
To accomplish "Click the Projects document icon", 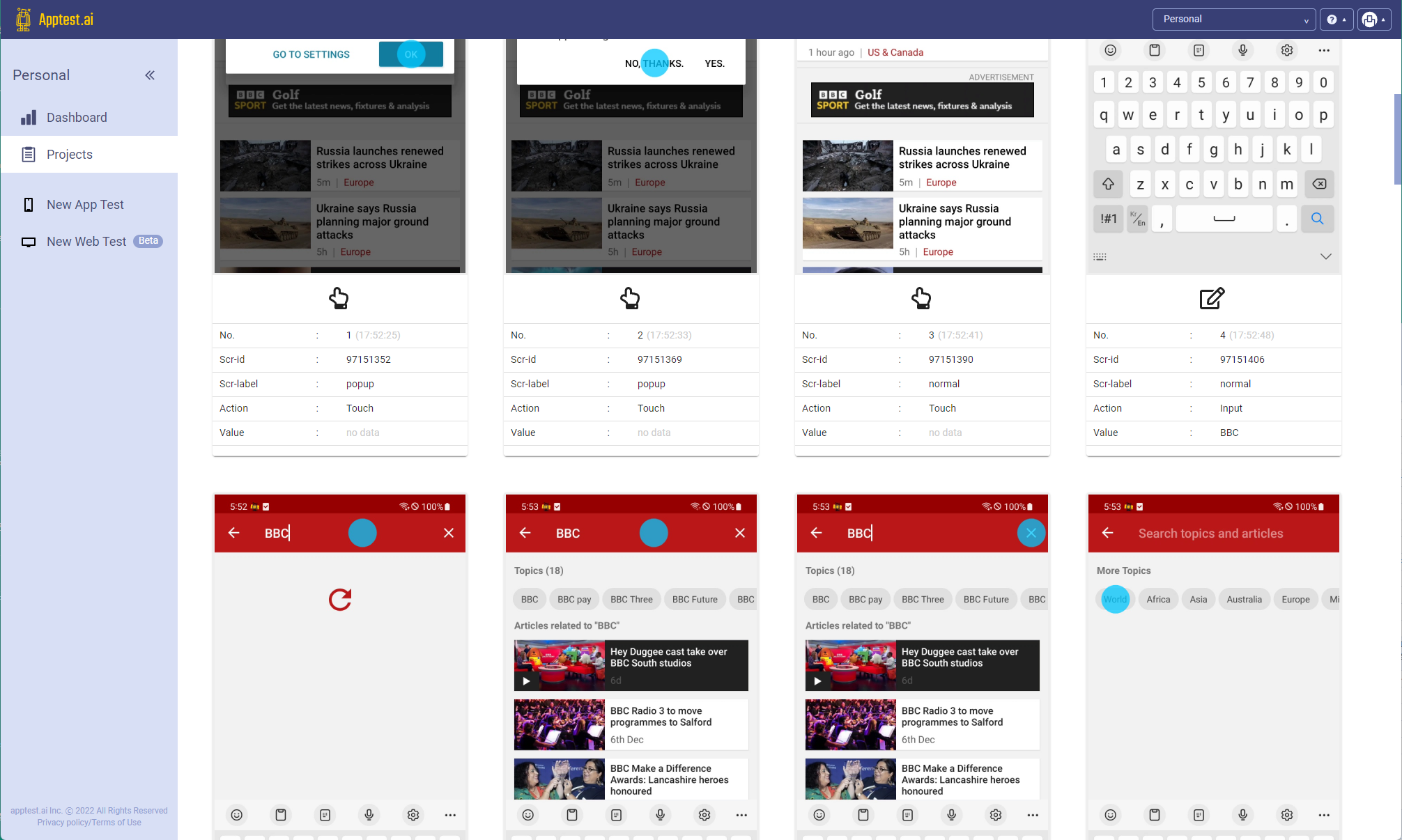I will coord(29,155).
